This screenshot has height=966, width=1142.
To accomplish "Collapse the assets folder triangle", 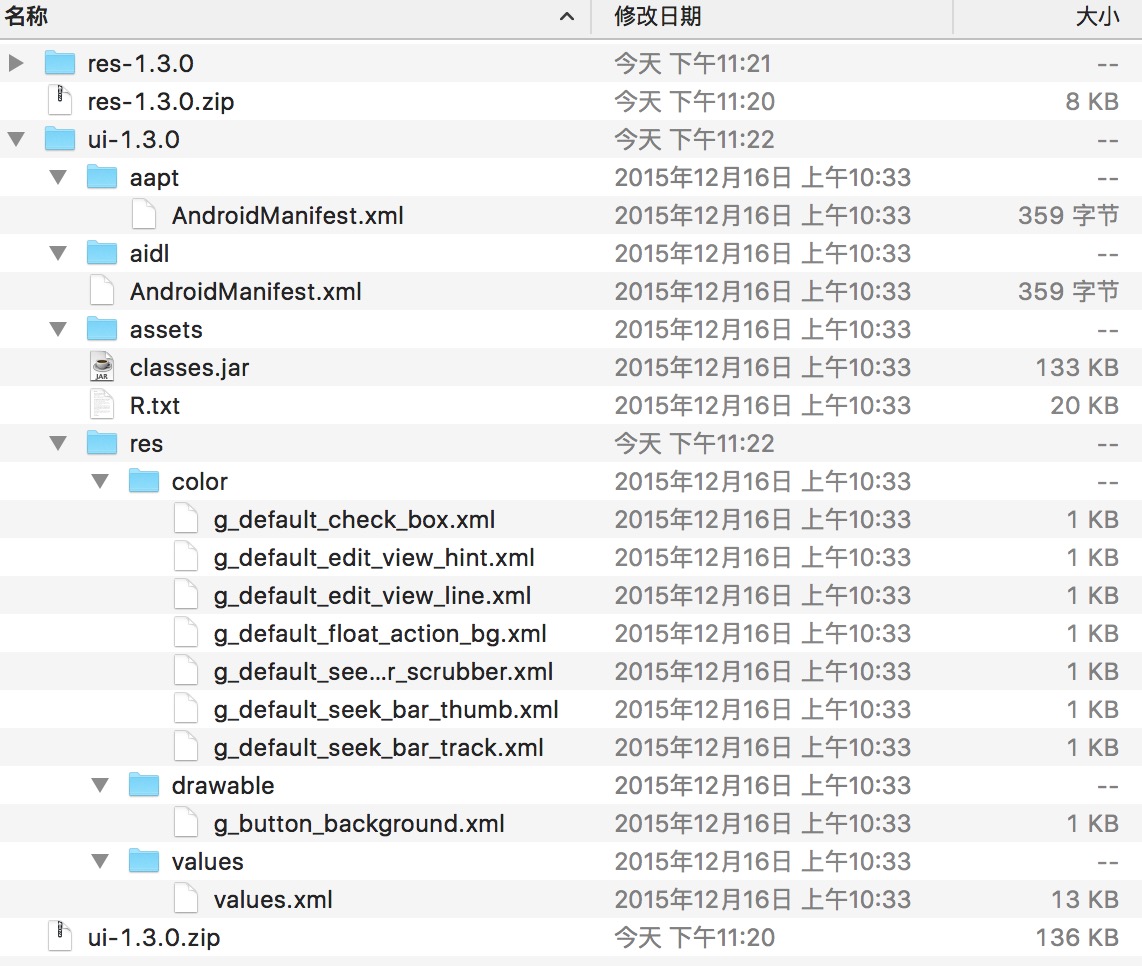I will click(x=58, y=329).
